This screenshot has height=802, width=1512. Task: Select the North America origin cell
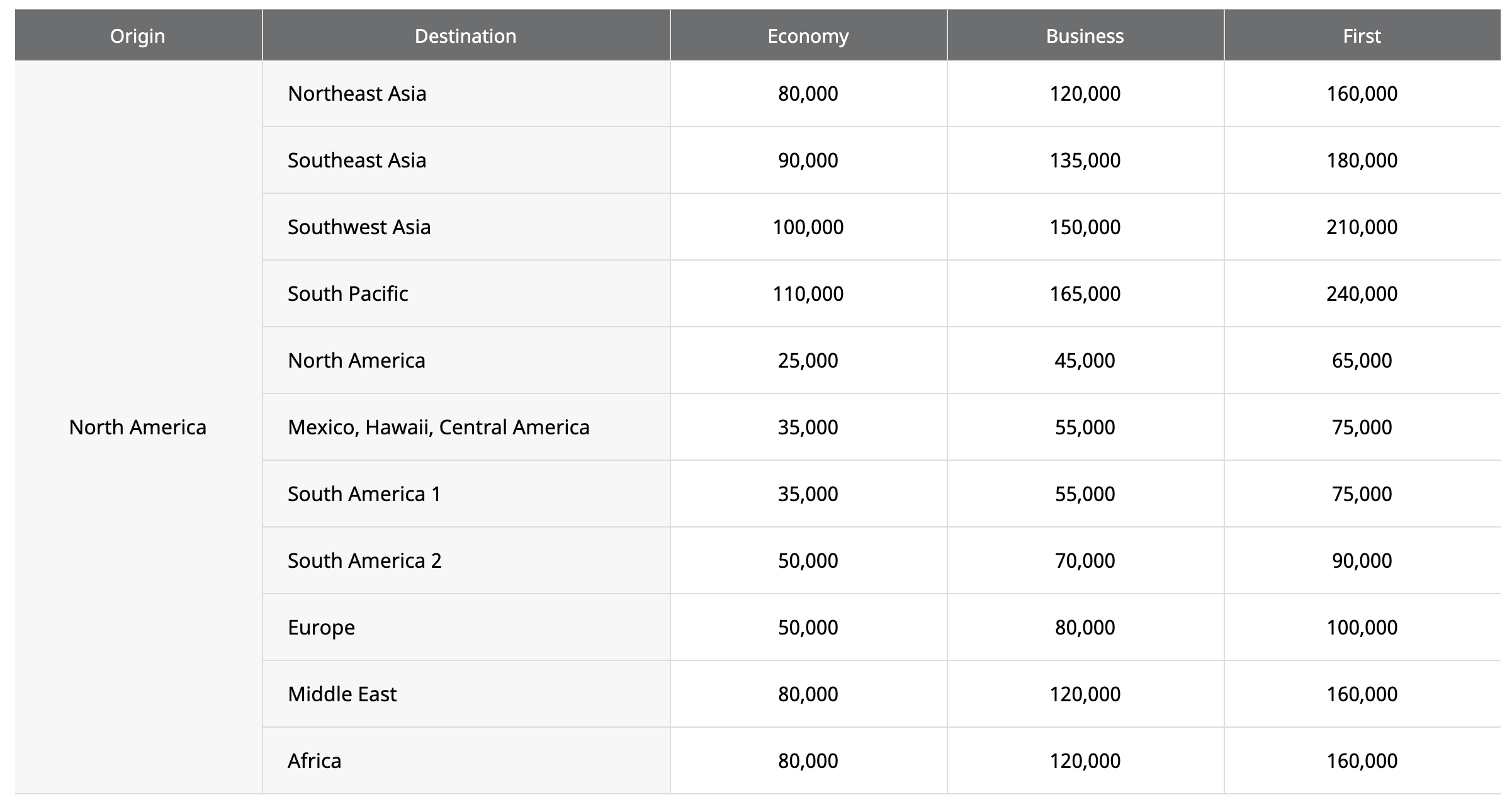coord(138,427)
